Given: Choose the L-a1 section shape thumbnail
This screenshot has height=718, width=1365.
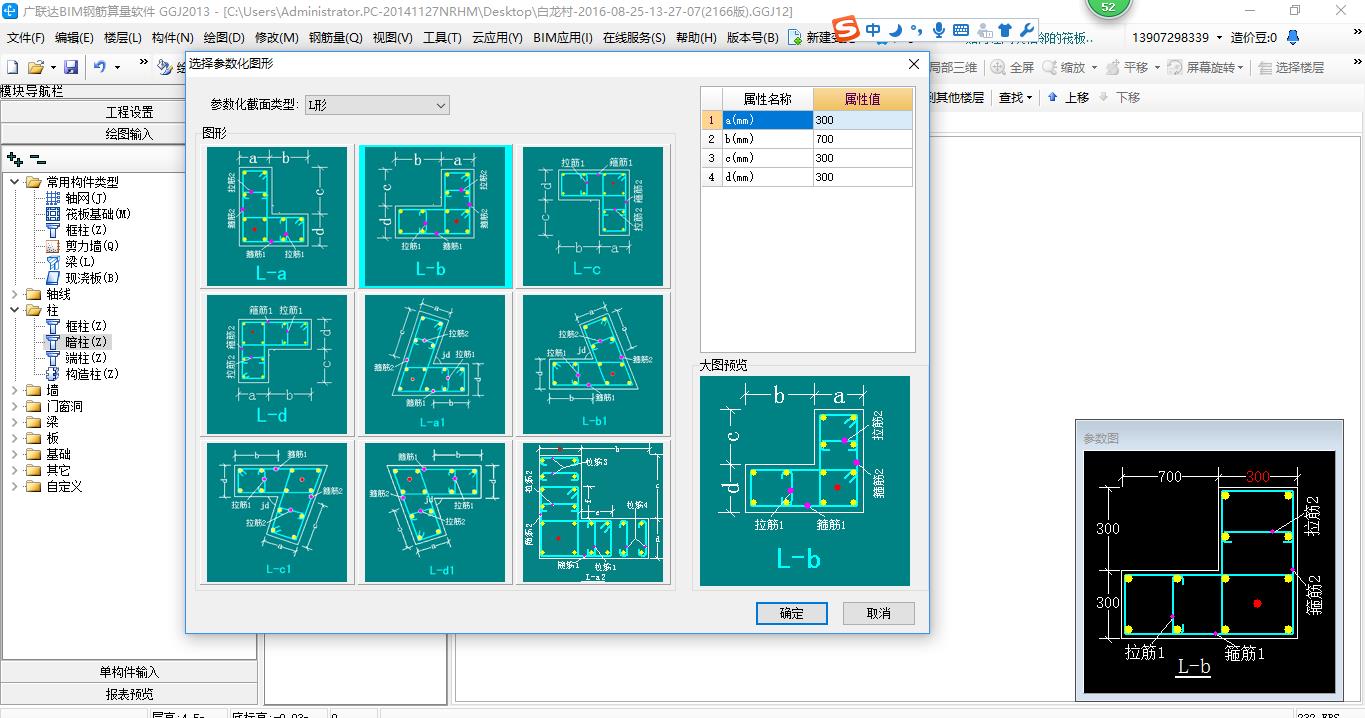Looking at the screenshot, I should [435, 364].
